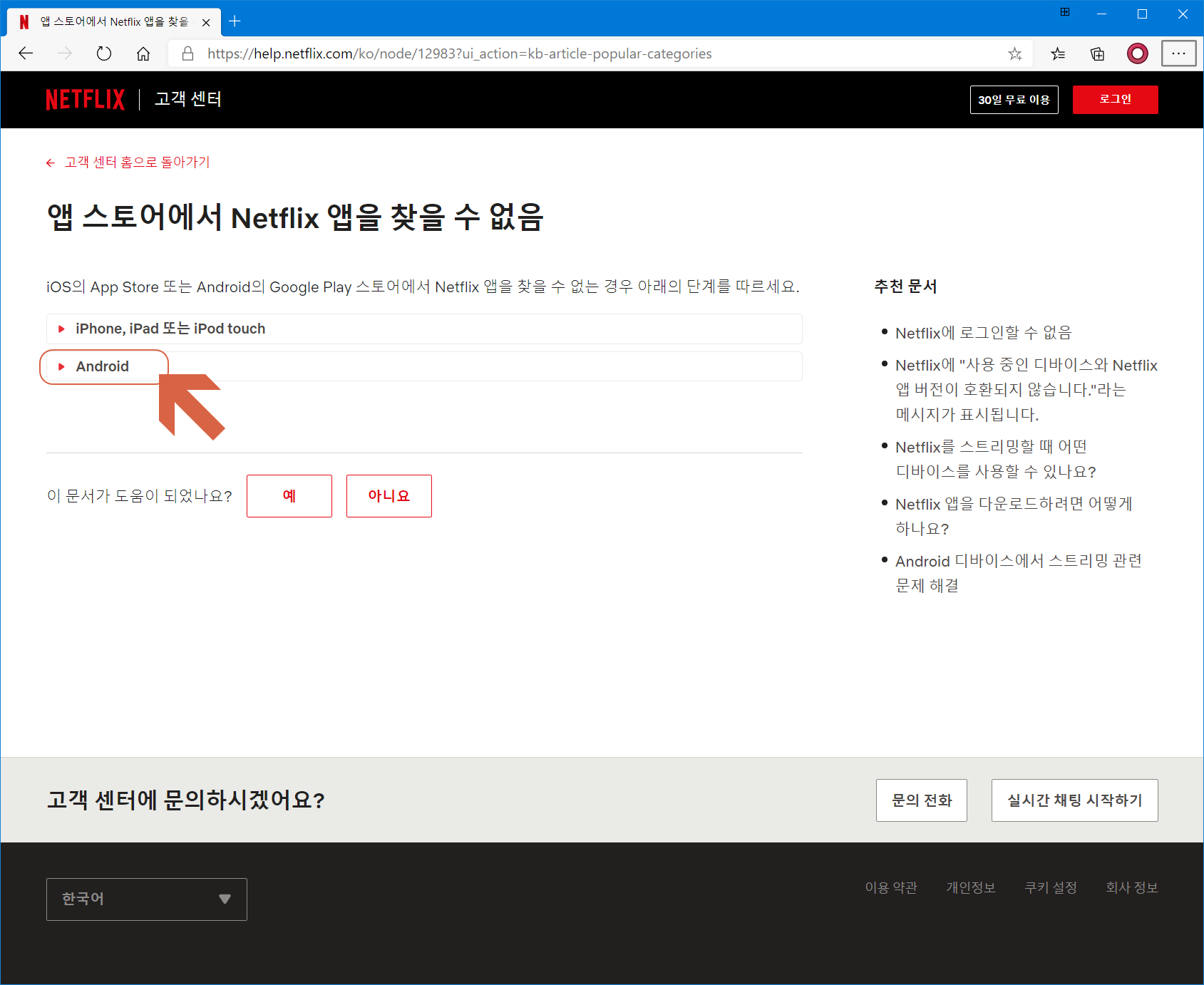Click the small icon left of minimize
This screenshot has width=1204, height=985.
[x=1065, y=12]
